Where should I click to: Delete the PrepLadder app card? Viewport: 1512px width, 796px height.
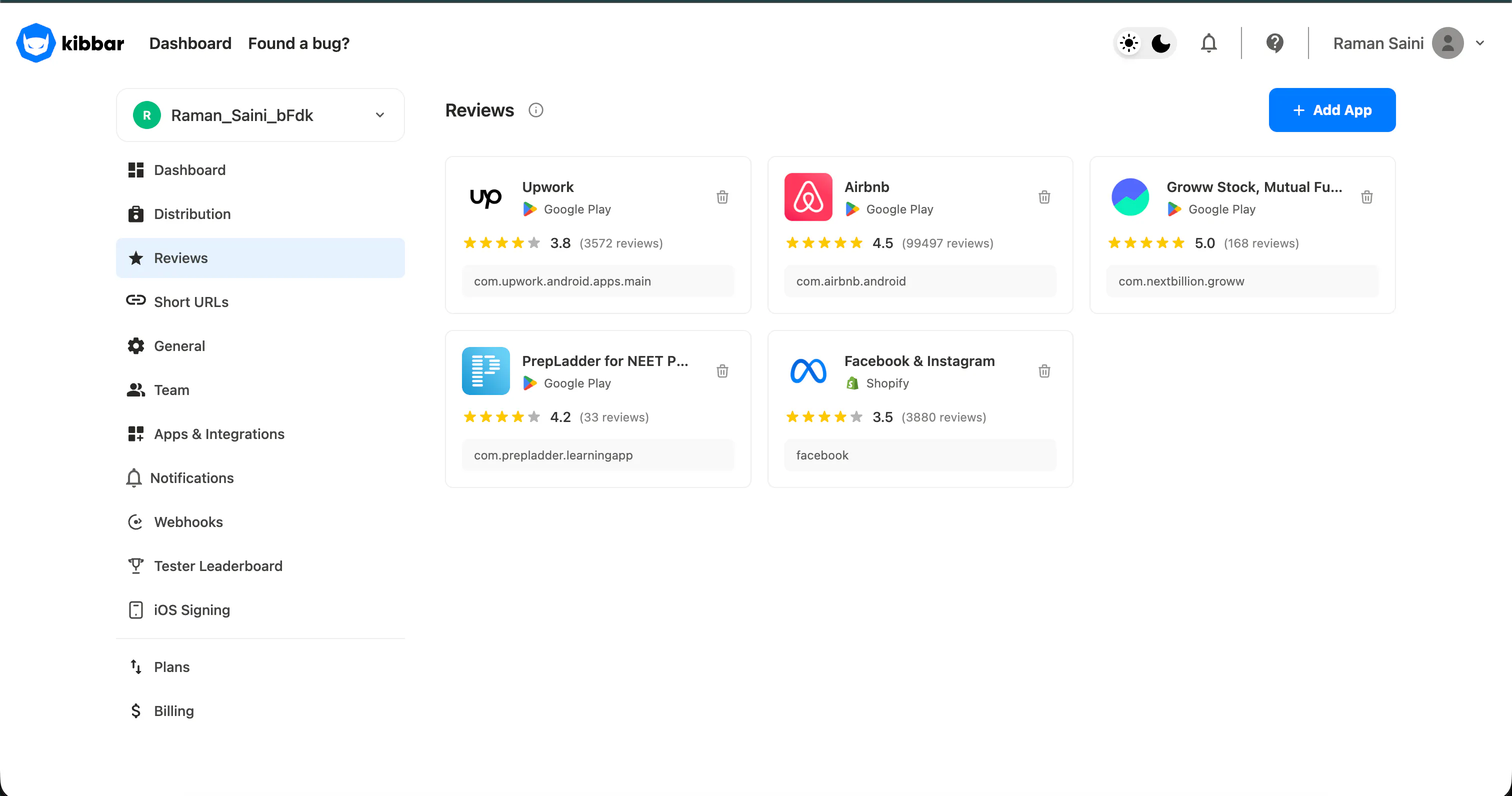click(x=722, y=370)
